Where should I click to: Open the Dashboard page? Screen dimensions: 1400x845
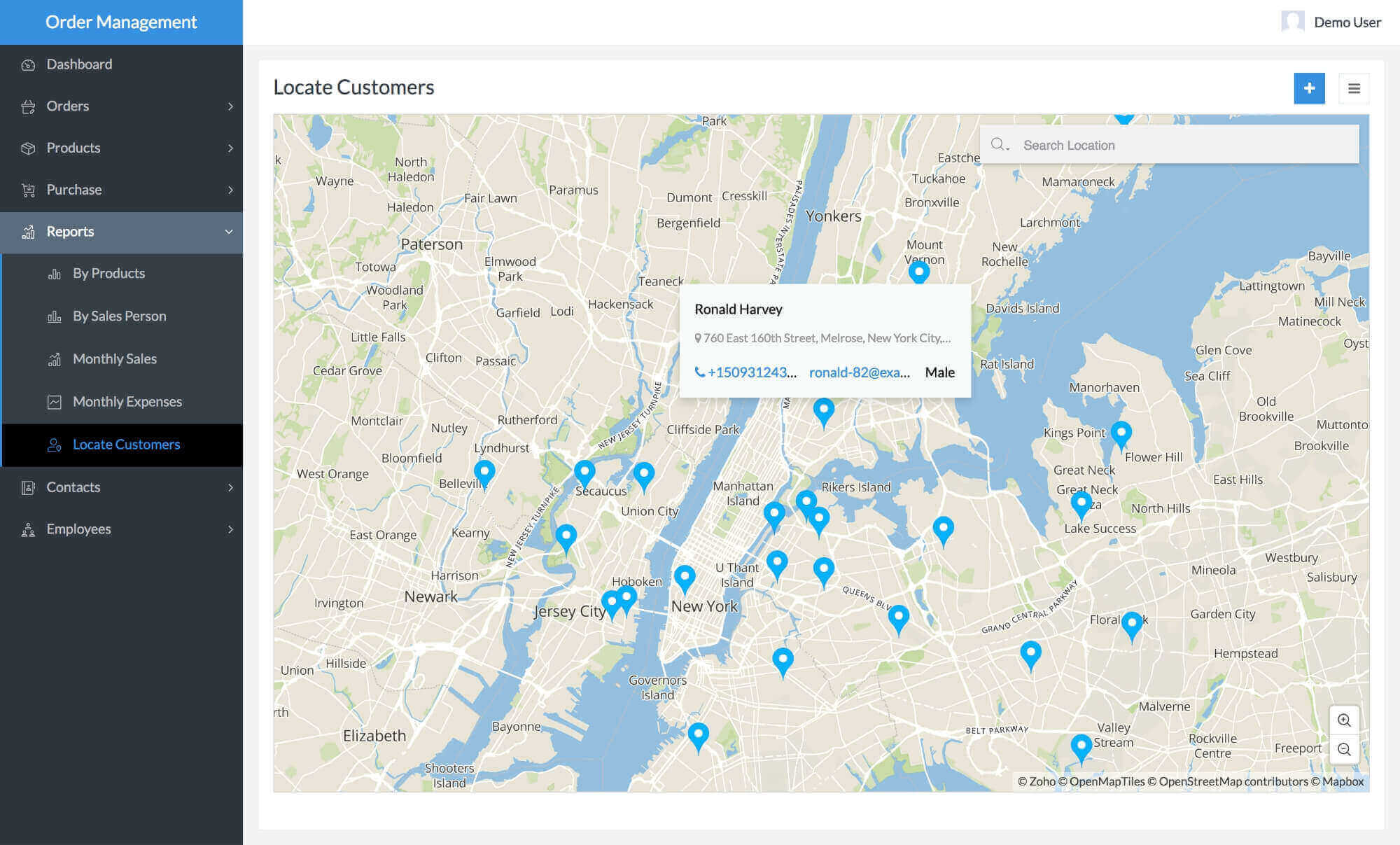tap(79, 64)
